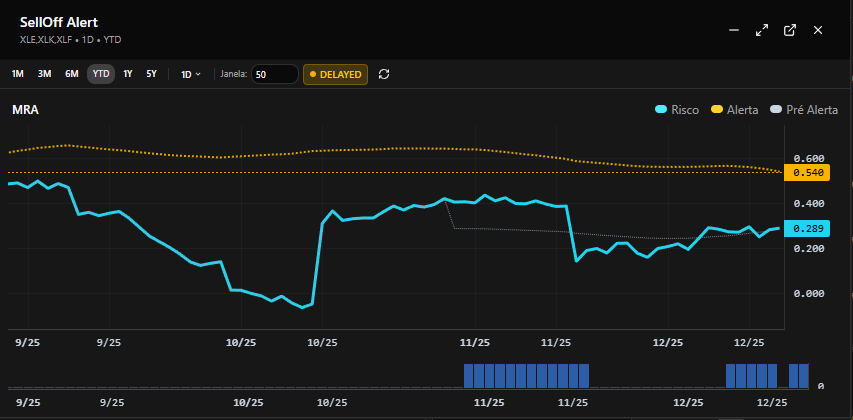Select the YTD time range
This screenshot has height=420, width=853.
point(100,74)
